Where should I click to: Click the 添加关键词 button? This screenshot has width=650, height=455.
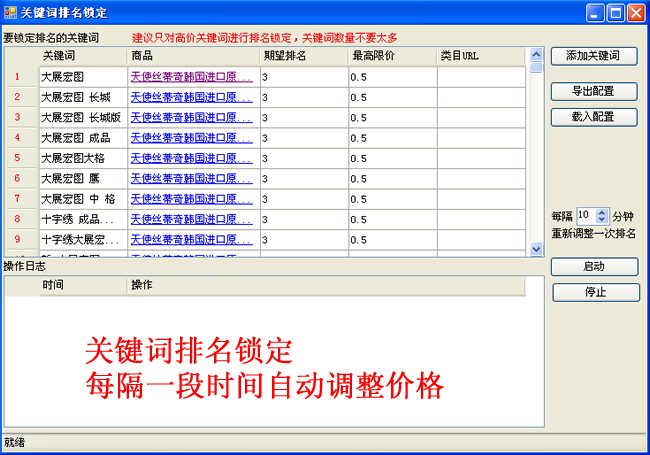(593, 56)
